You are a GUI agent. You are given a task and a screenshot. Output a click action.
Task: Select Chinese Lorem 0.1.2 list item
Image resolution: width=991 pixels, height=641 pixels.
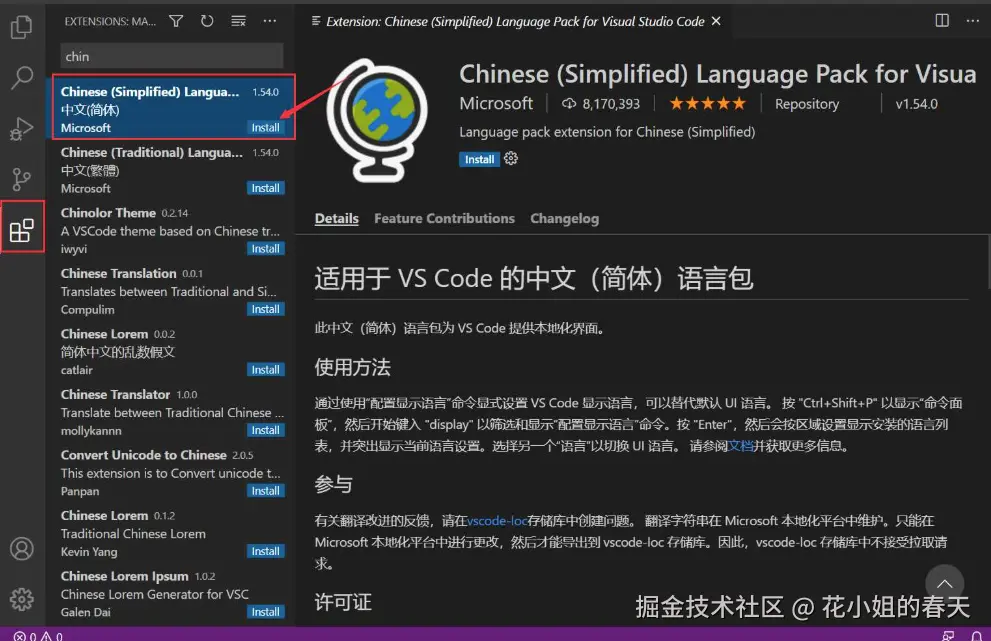pyautogui.click(x=173, y=532)
